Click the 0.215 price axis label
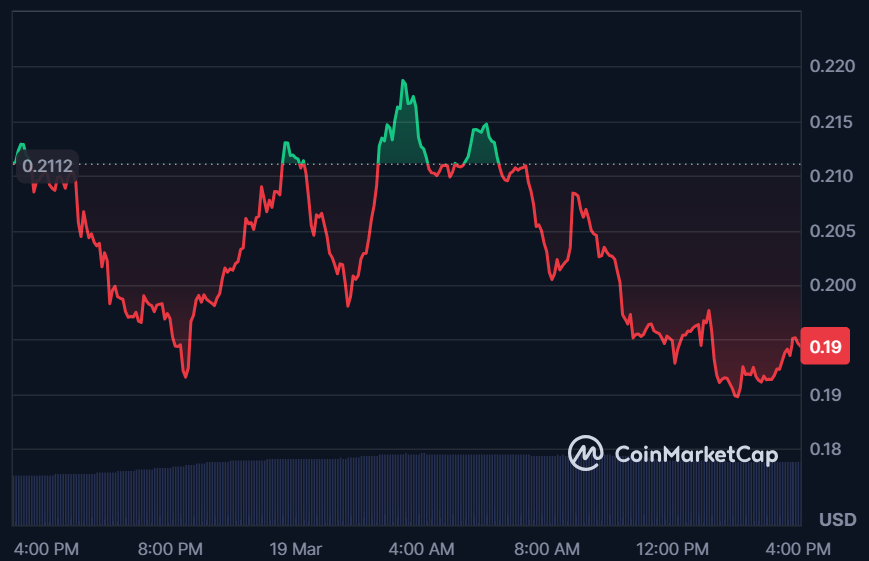Viewport: 869px width, 561px height. pyautogui.click(x=832, y=122)
